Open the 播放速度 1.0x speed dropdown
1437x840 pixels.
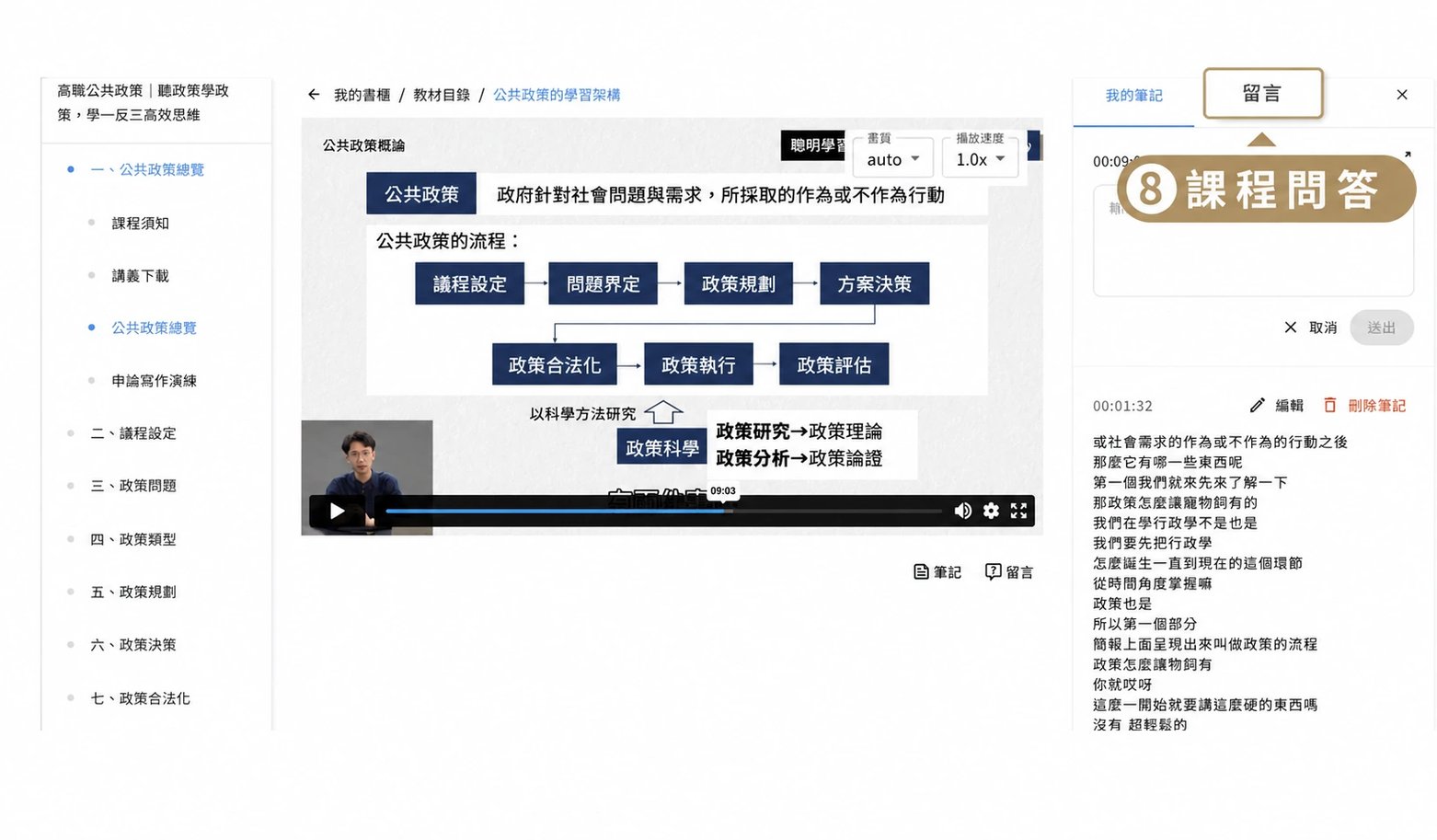click(980, 158)
